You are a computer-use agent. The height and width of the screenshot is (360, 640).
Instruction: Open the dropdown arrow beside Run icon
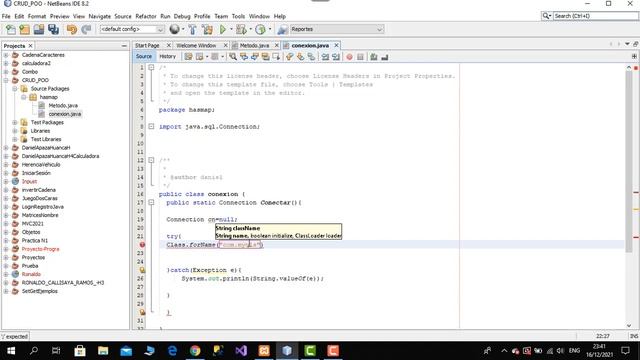pyautogui.click(x=231, y=29)
